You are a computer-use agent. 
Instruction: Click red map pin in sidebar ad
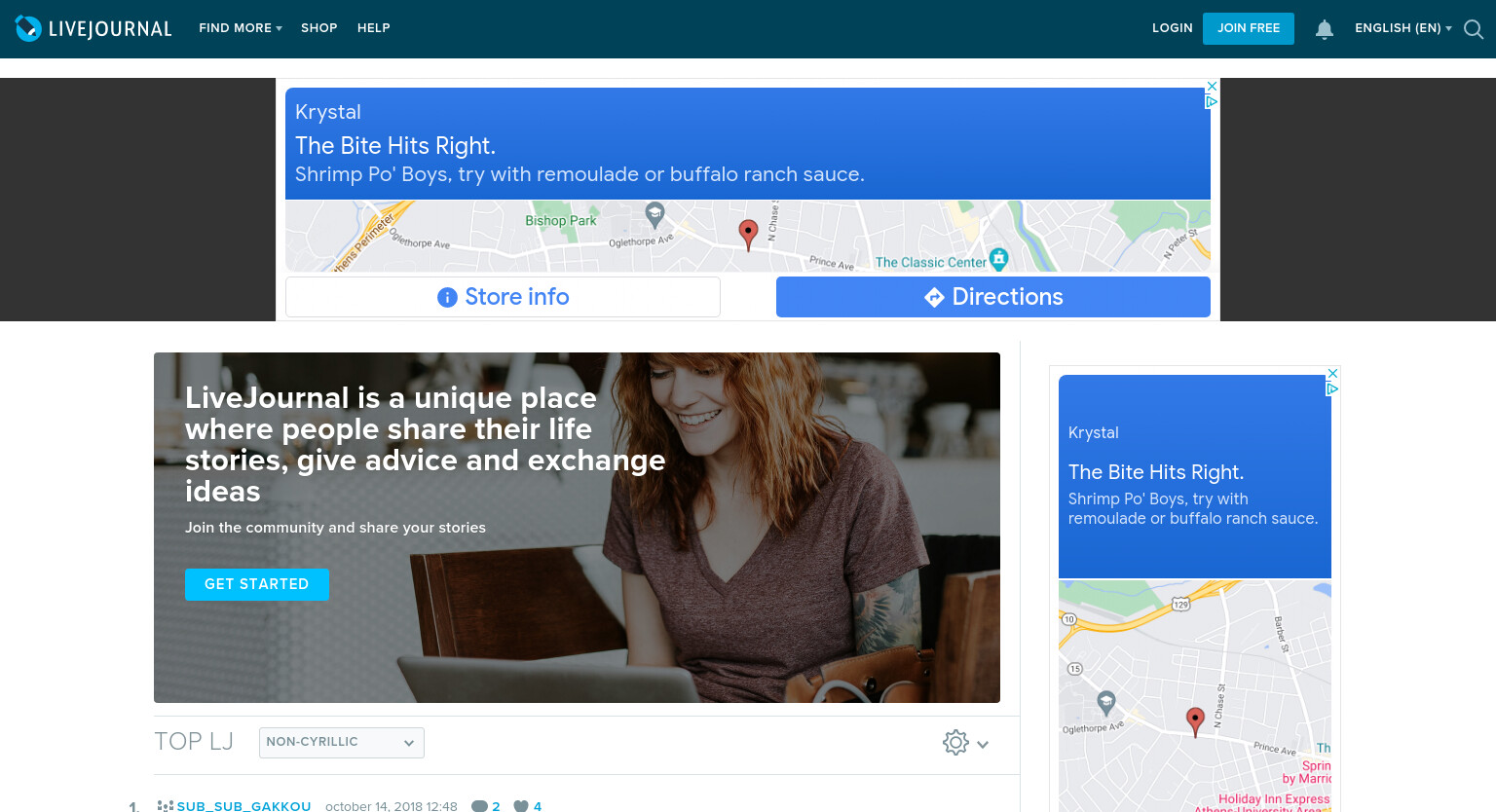1196,721
